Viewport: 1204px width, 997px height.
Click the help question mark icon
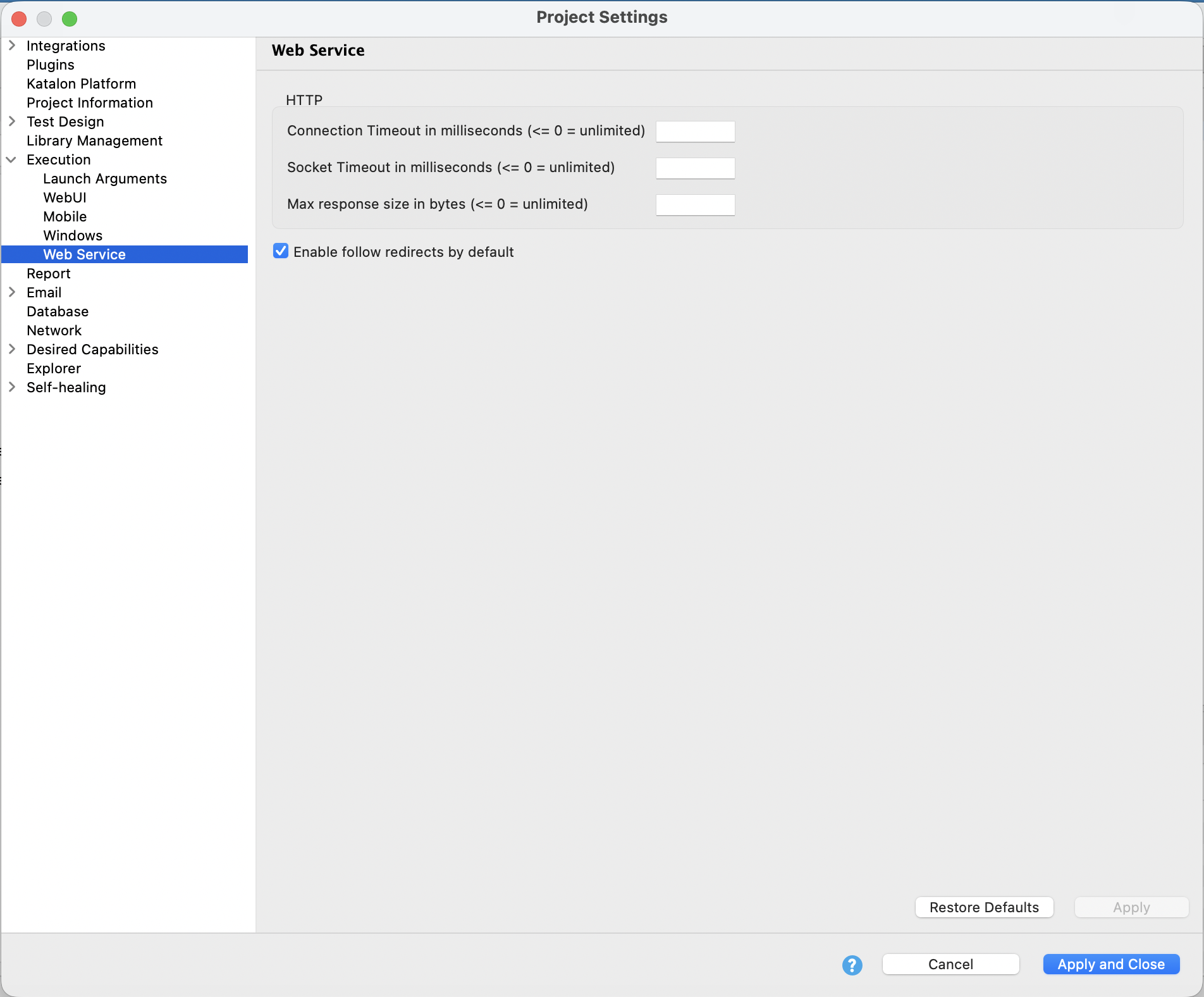(851, 965)
